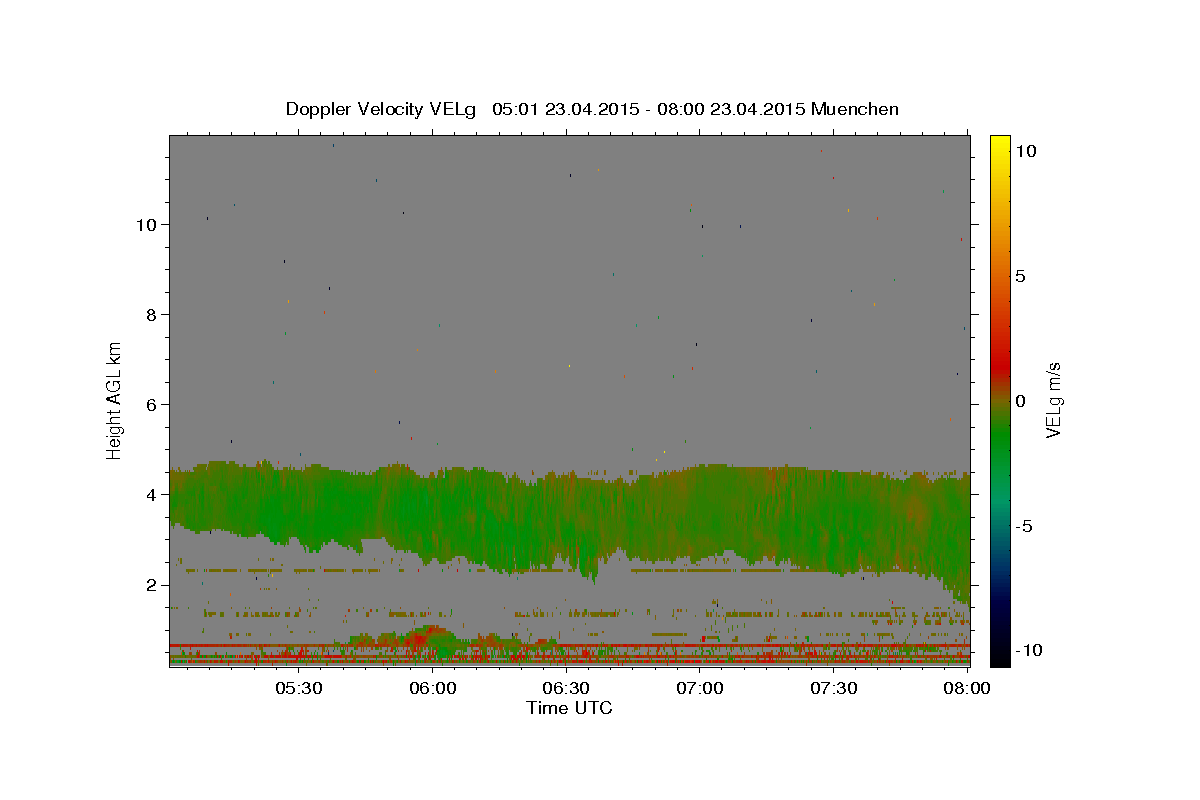The image size is (1200, 800).
Task: Click the 'Muenchen' location in the title
Action: (855, 109)
